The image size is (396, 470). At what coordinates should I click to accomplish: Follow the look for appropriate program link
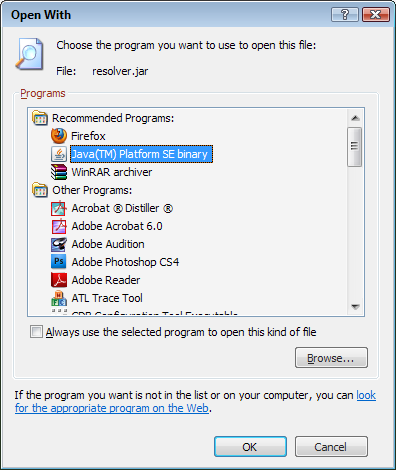point(195,402)
